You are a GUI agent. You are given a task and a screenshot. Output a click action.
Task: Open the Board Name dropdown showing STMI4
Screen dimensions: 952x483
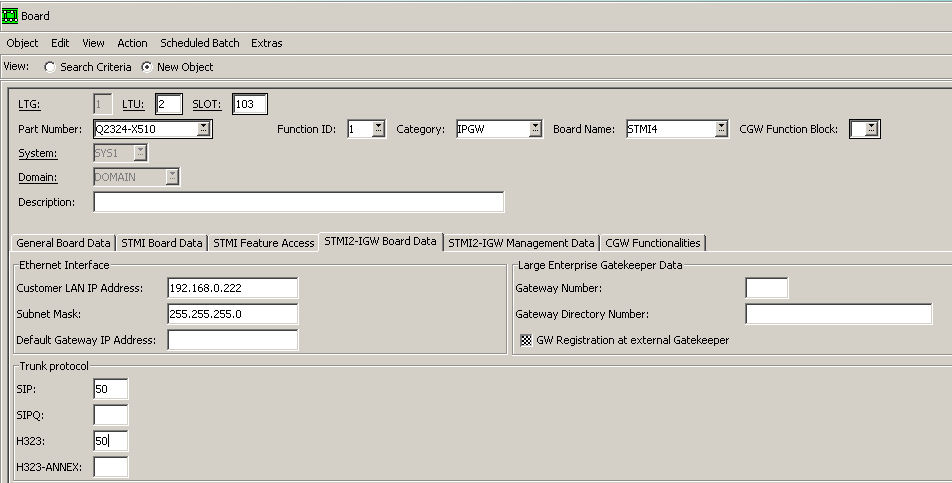click(721, 129)
